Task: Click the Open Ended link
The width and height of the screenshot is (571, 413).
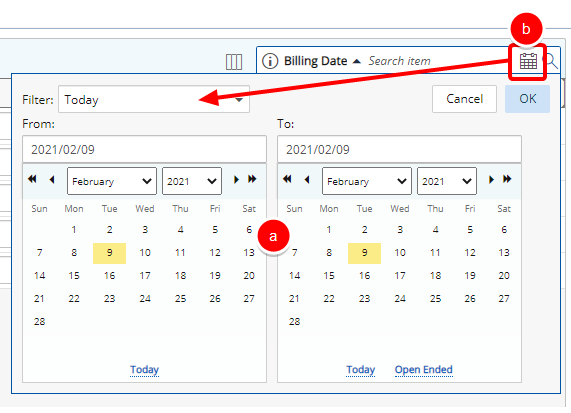Action: [x=424, y=370]
